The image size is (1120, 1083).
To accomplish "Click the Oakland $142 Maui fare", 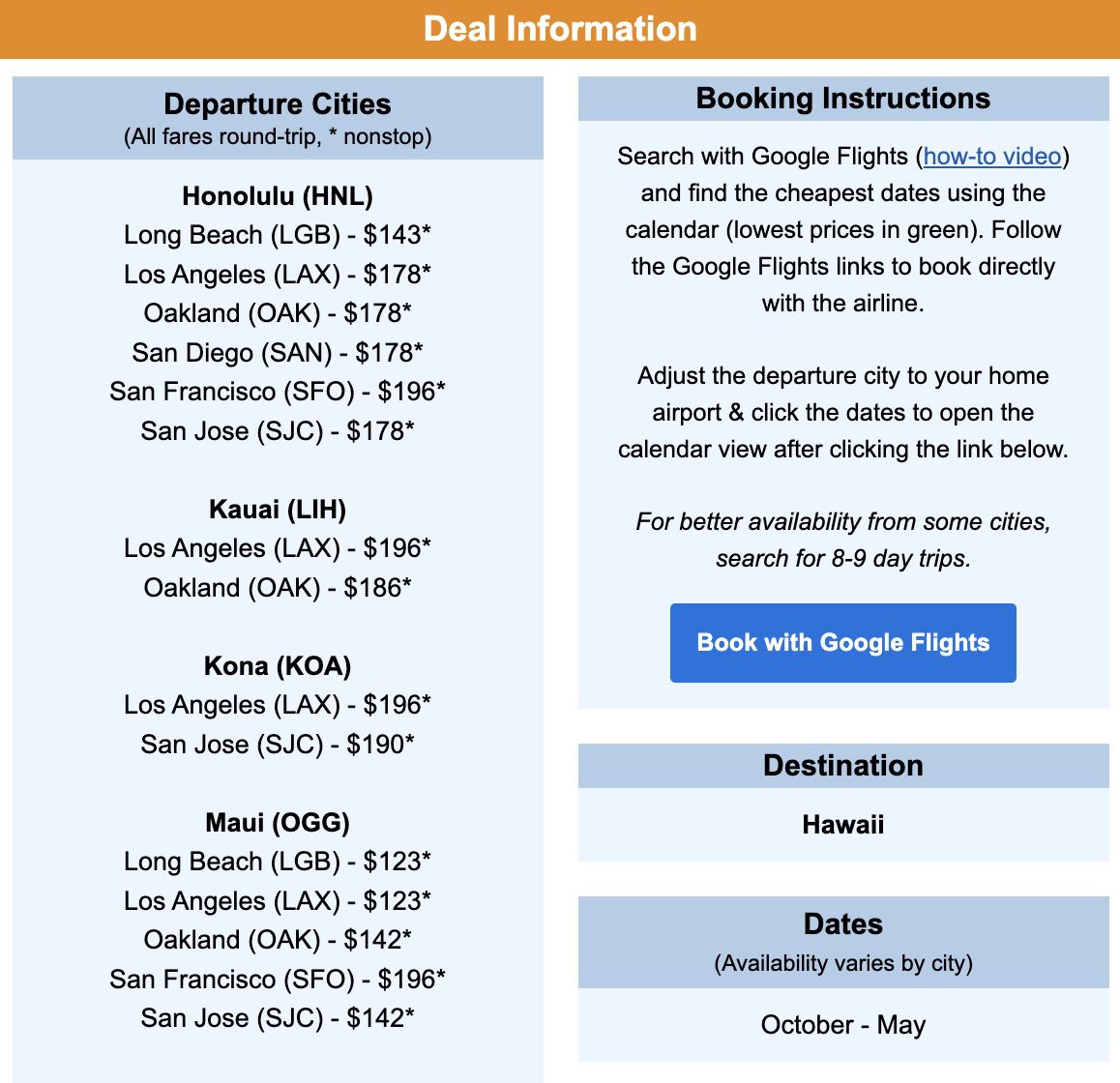I will [277, 939].
